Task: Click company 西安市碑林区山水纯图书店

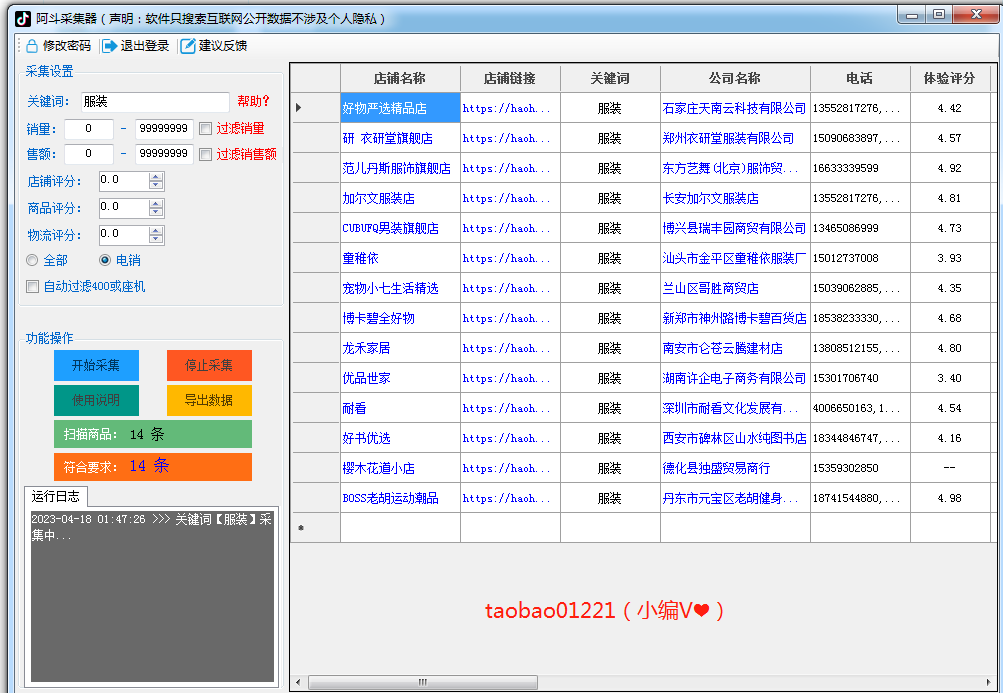Action: (x=734, y=438)
